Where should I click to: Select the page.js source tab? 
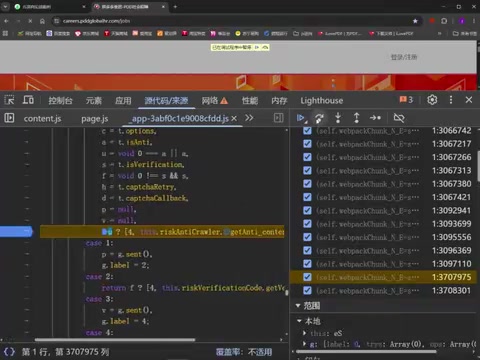click(x=95, y=119)
